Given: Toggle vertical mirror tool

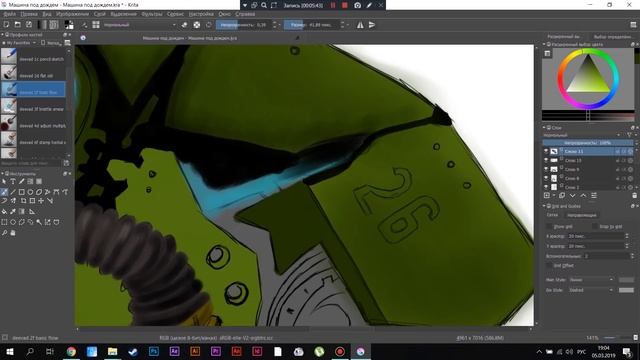Looking at the screenshot, I should pos(372,25).
